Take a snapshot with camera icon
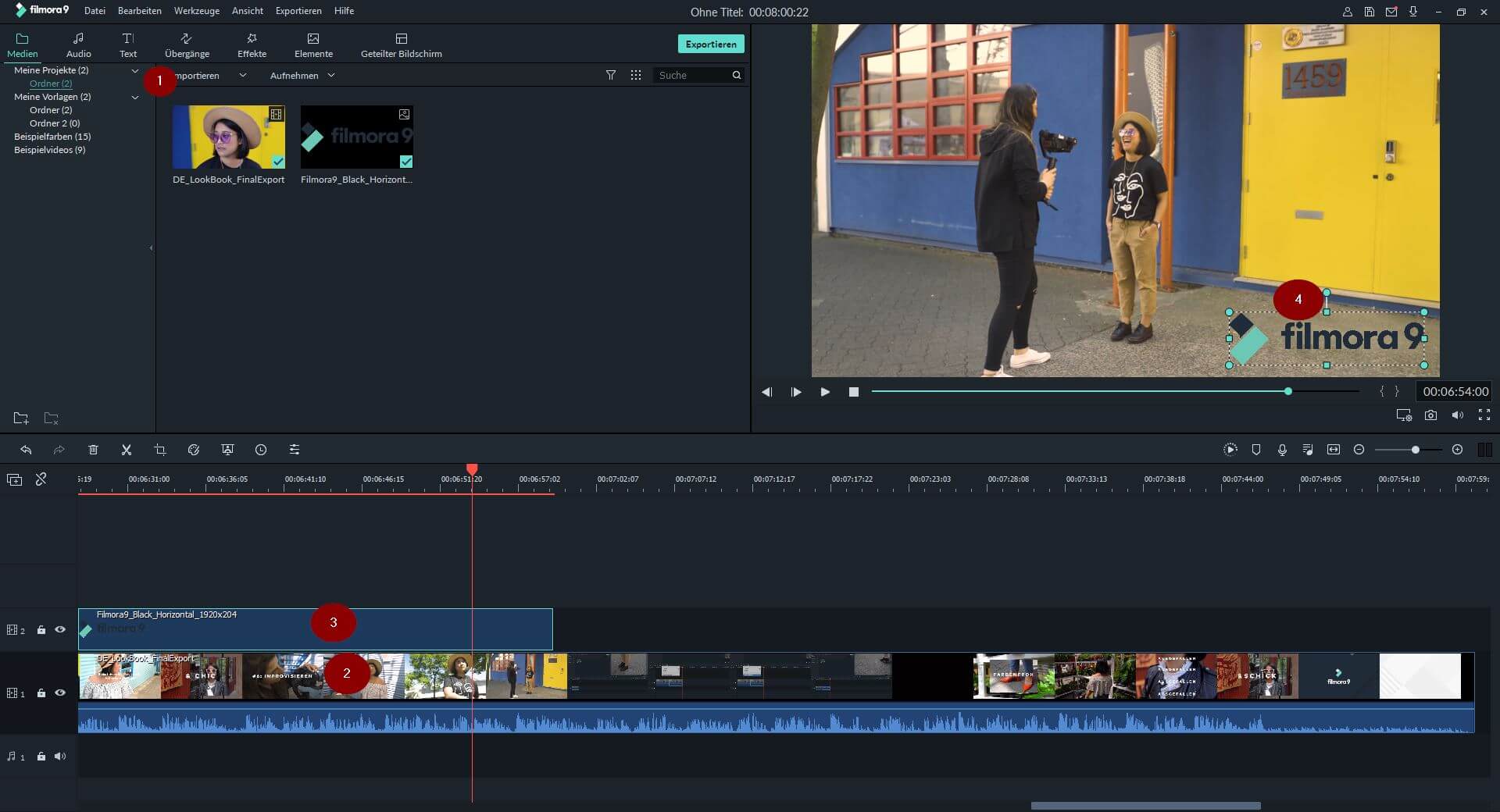This screenshot has width=1500, height=812. [1430, 415]
